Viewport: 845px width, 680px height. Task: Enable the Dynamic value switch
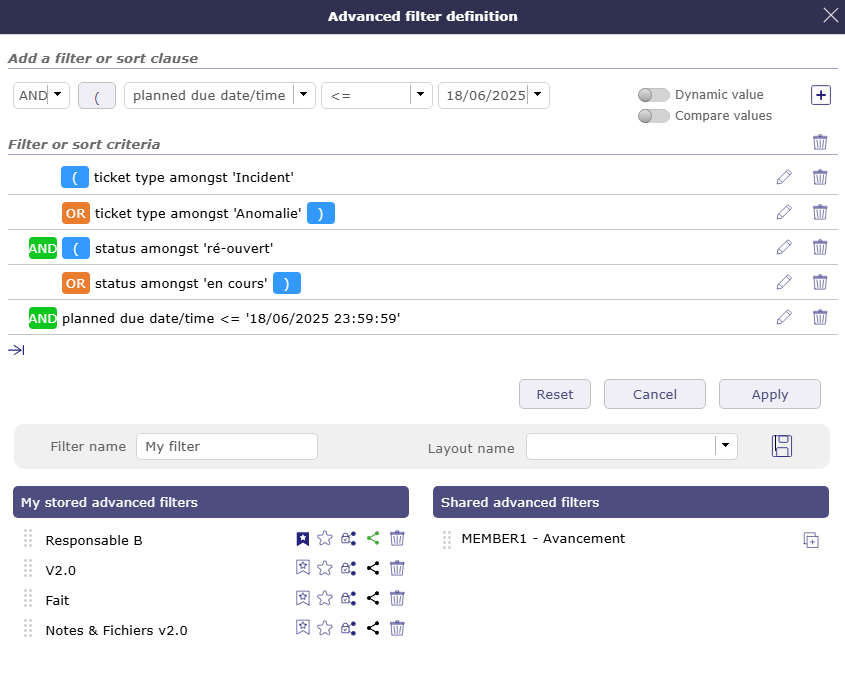(x=654, y=95)
